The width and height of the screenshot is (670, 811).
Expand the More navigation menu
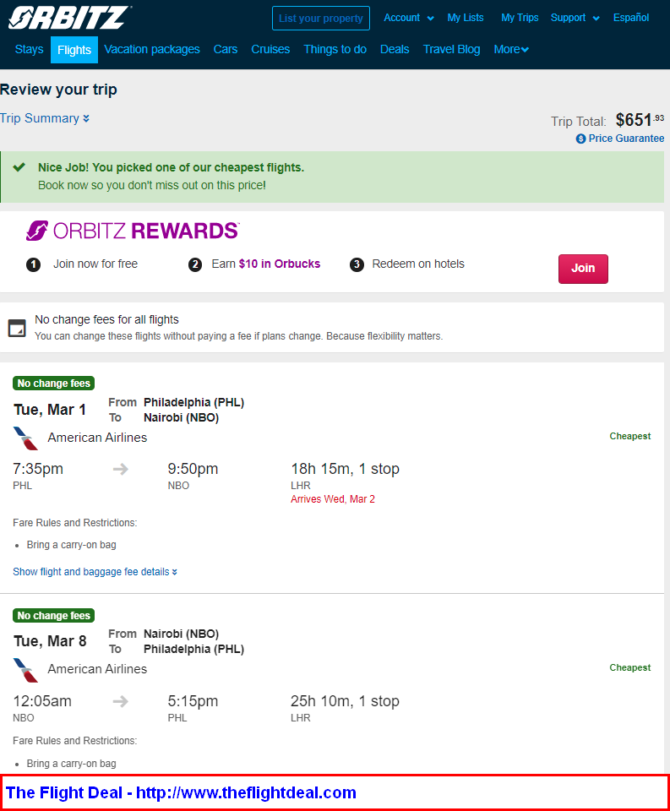pyautogui.click(x=511, y=50)
